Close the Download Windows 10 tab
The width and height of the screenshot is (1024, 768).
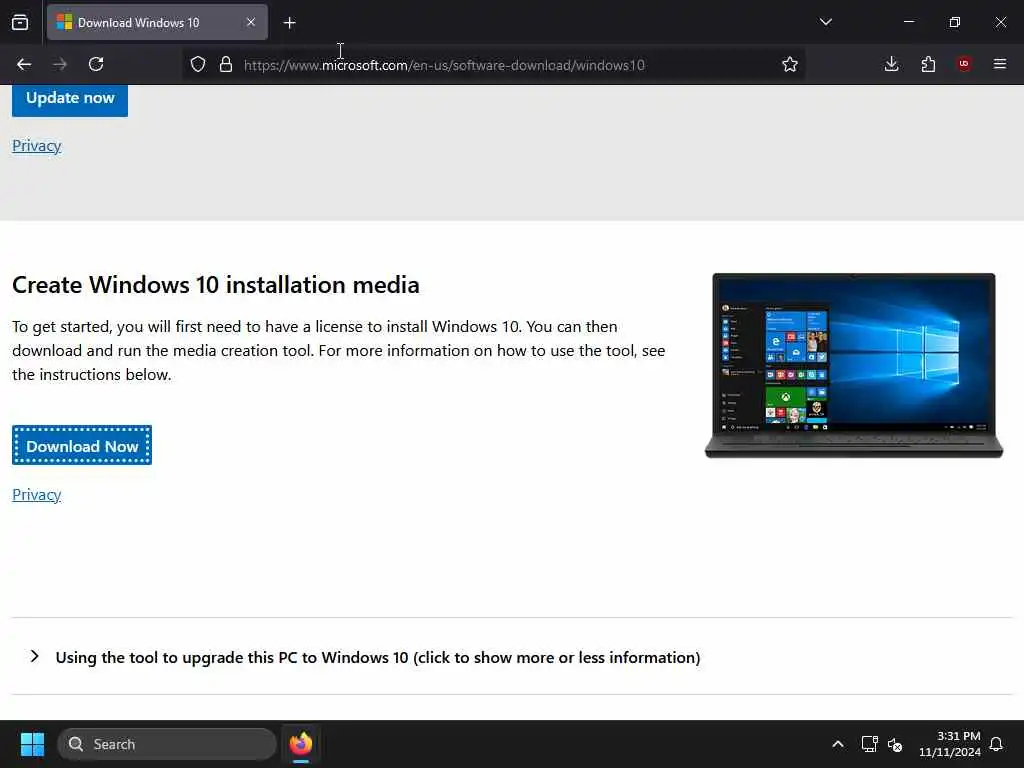(251, 22)
